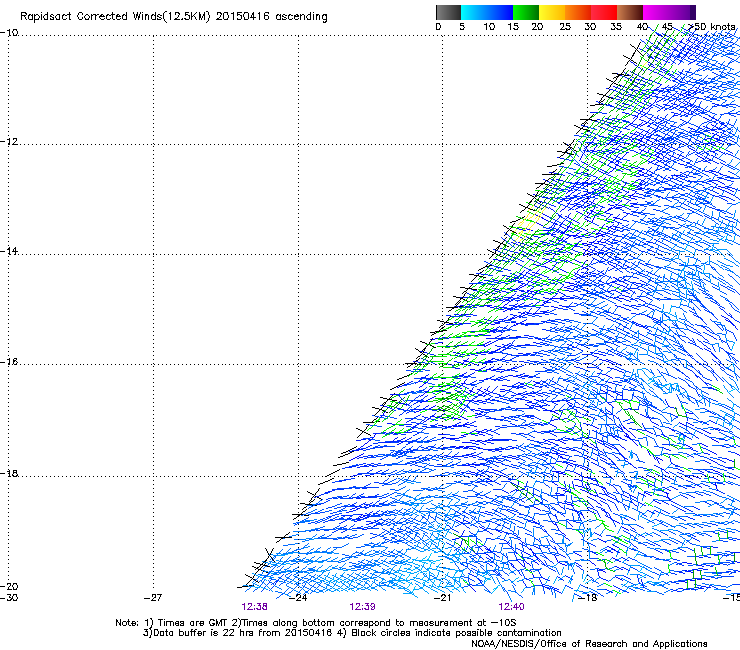The image size is (740, 650).
Task: Click the date text '20150416 ascending'
Action: click(x=271, y=17)
